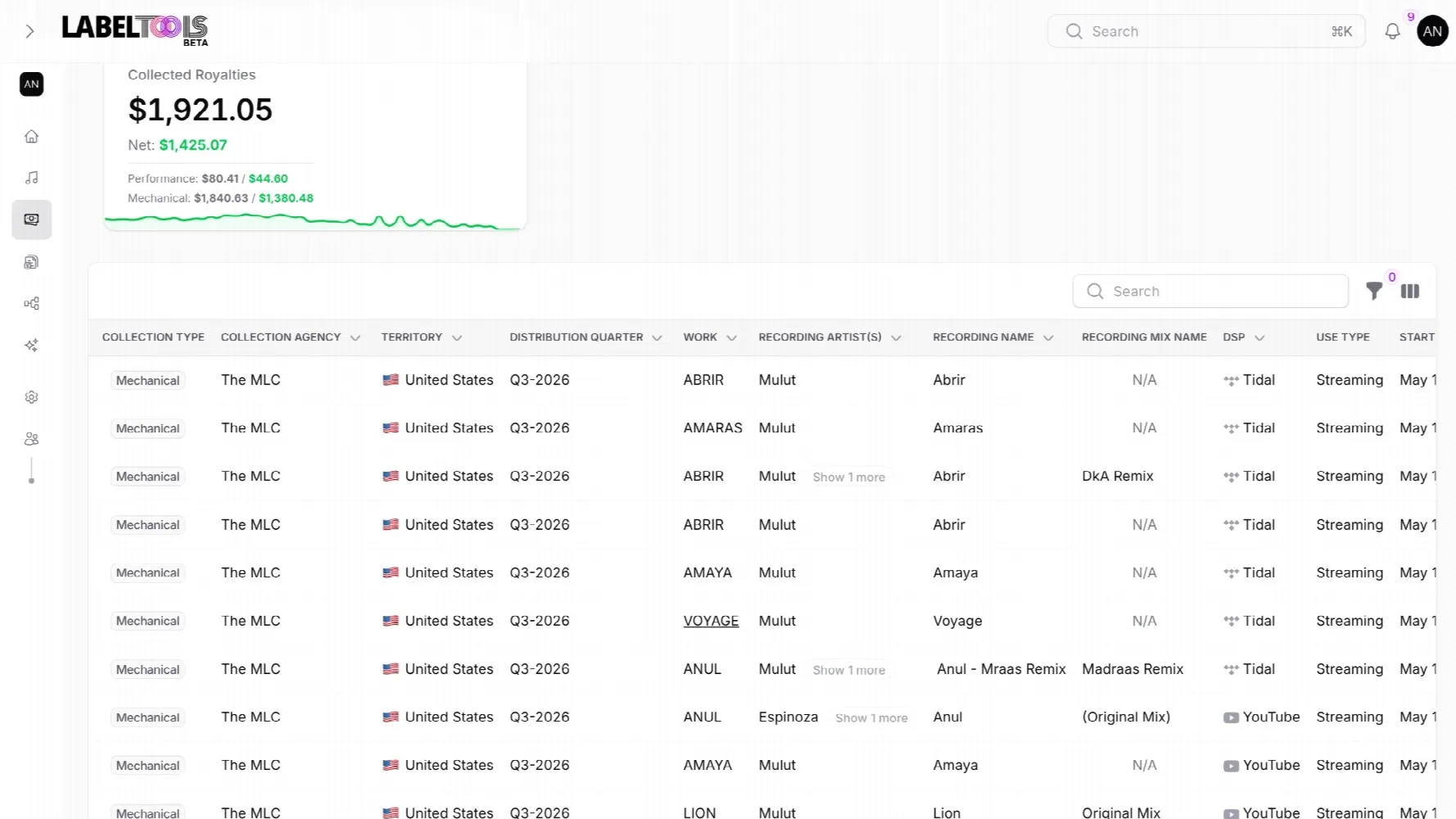The width and height of the screenshot is (1456, 819).
Task: Click the Collected Royalties amount $1,921.05
Action: [x=201, y=110]
